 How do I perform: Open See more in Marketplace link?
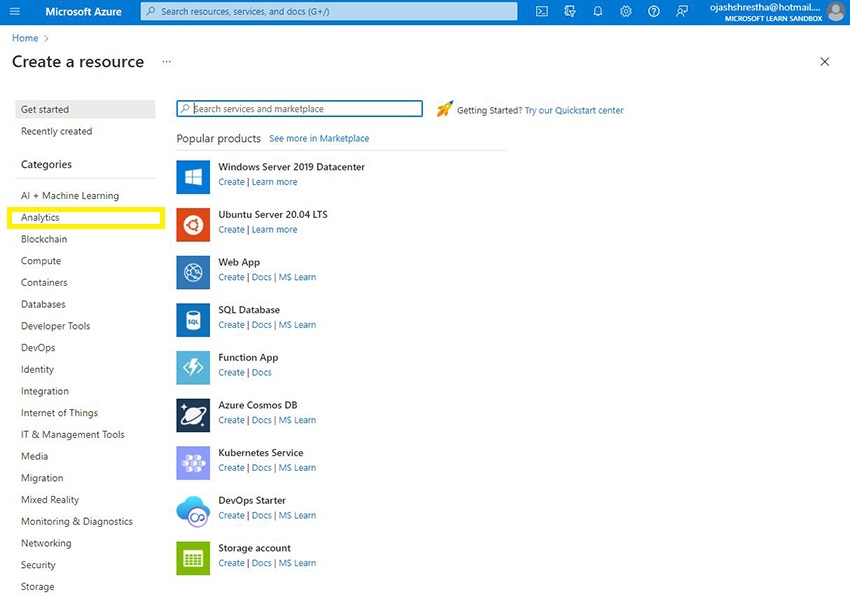coord(319,138)
